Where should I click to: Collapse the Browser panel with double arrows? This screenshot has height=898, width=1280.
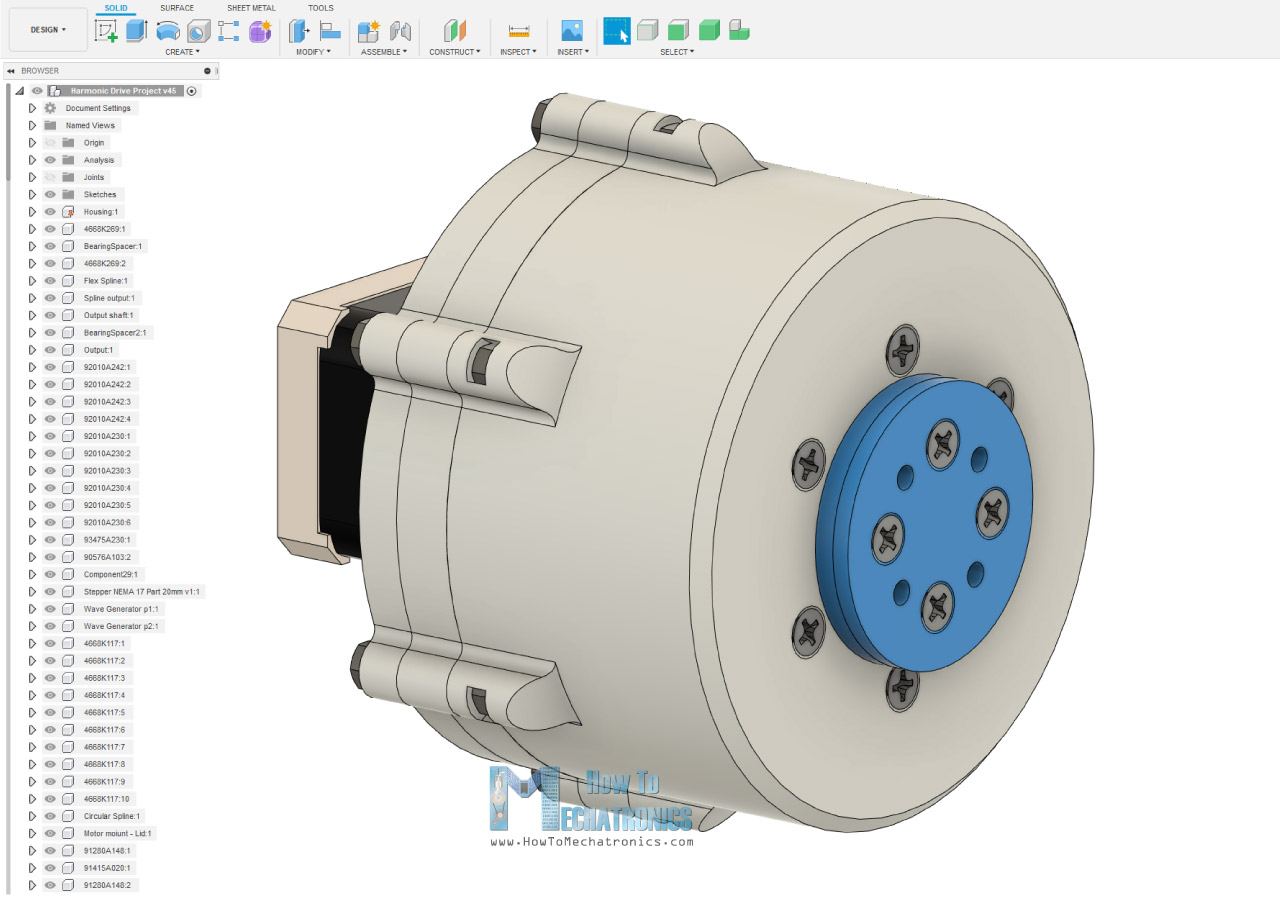(x=11, y=71)
